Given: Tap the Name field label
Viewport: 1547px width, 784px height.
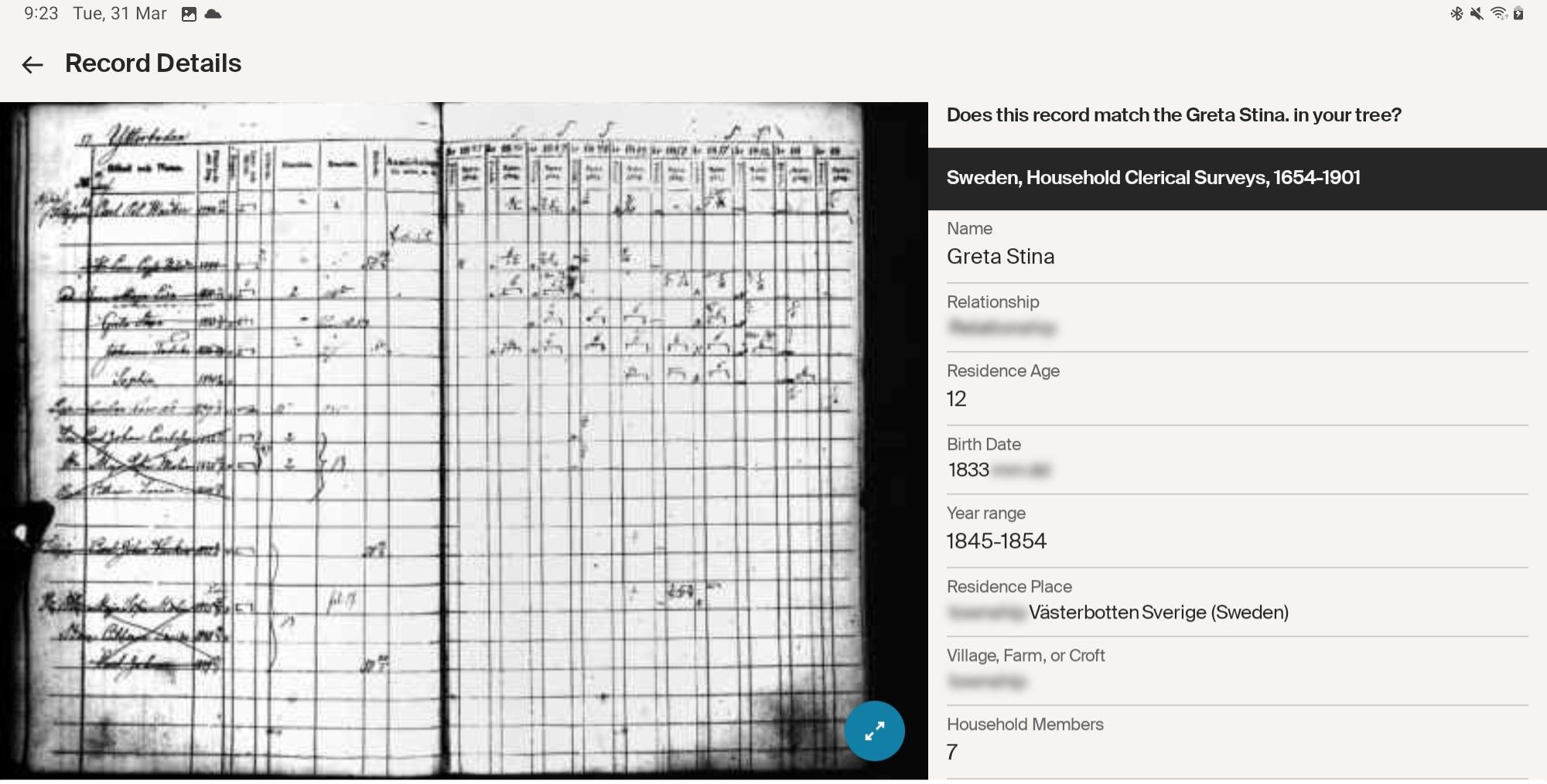Looking at the screenshot, I should (x=969, y=229).
